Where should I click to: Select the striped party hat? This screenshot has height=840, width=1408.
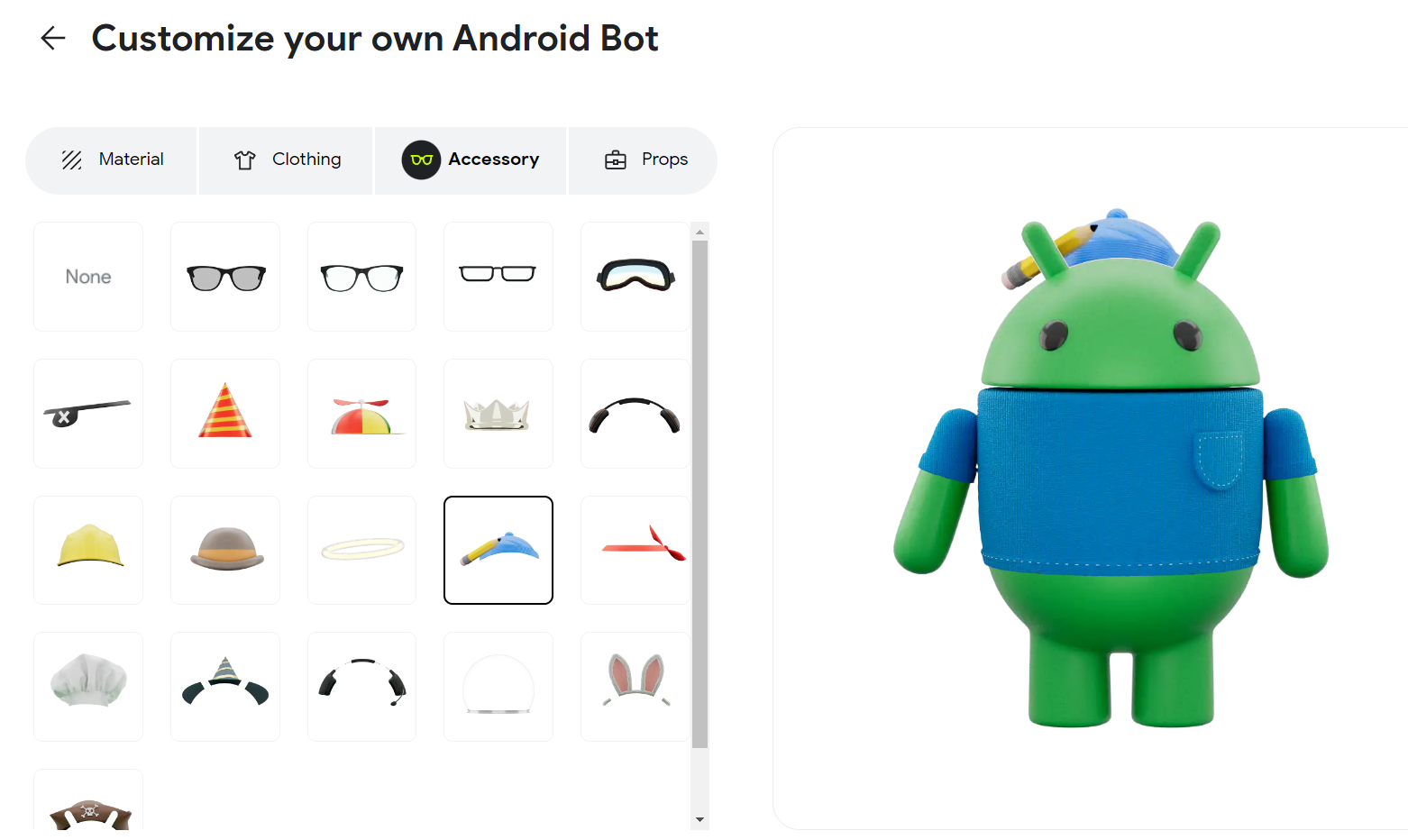[225, 414]
